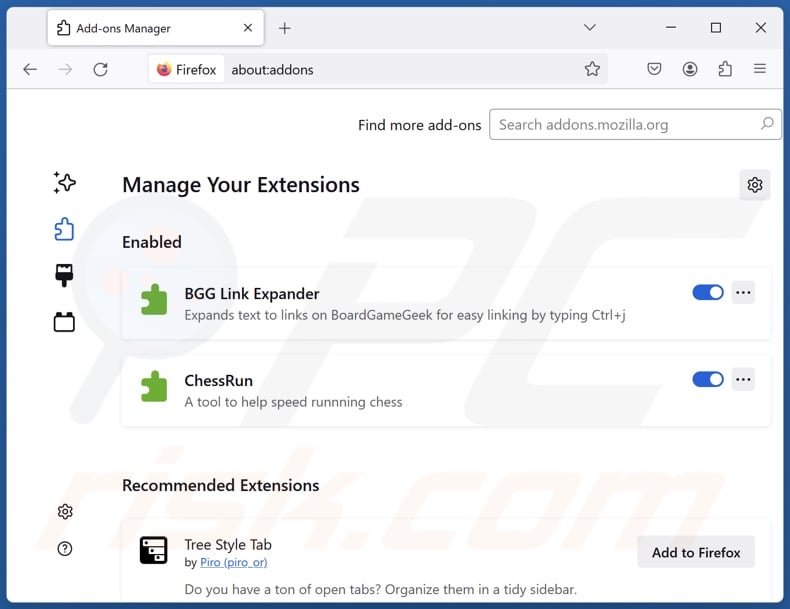This screenshot has width=790, height=609.
Task: Open the Plugins sidebar category
Action: pyautogui.click(x=65, y=322)
